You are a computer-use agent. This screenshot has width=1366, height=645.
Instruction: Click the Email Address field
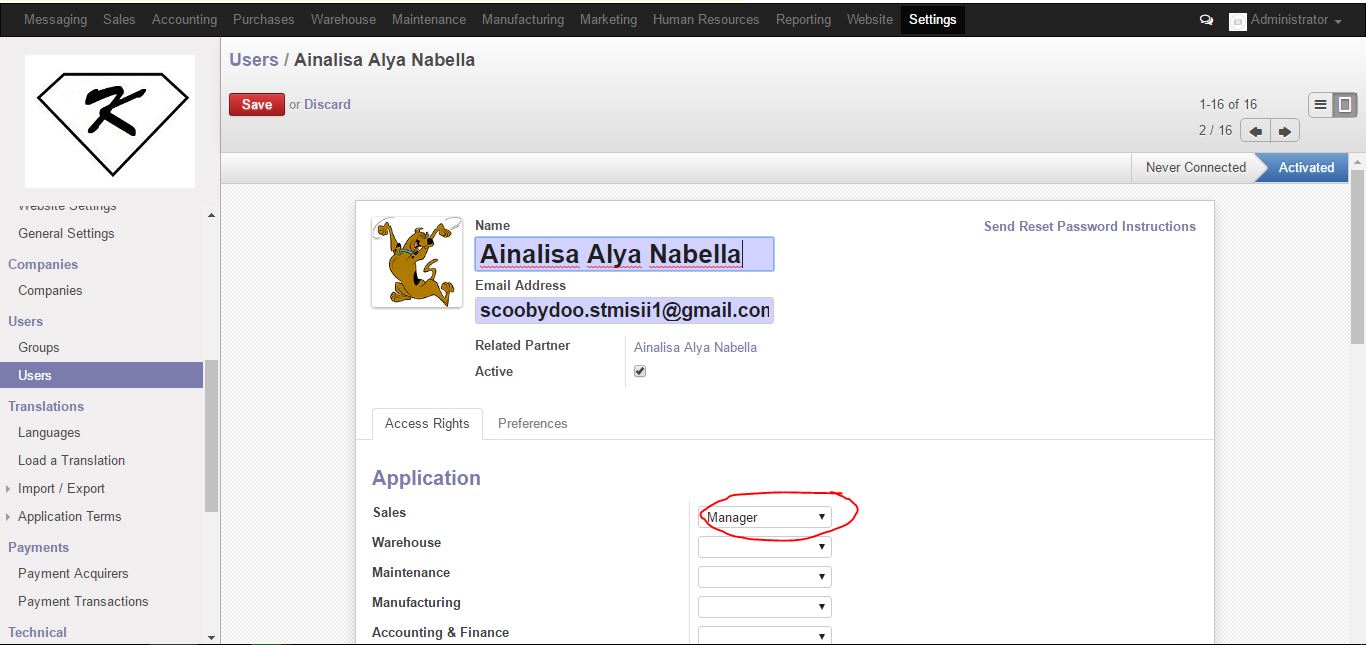(x=624, y=310)
